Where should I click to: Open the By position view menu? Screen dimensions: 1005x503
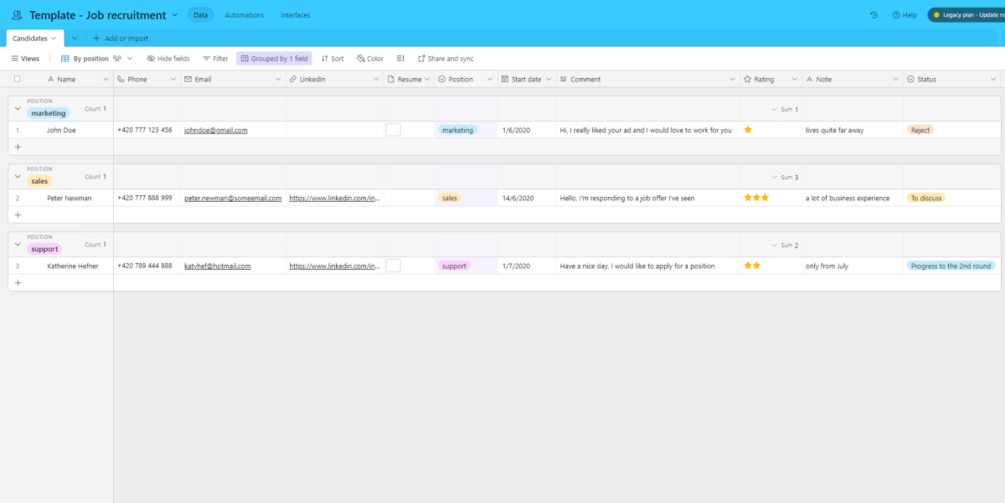(97, 58)
